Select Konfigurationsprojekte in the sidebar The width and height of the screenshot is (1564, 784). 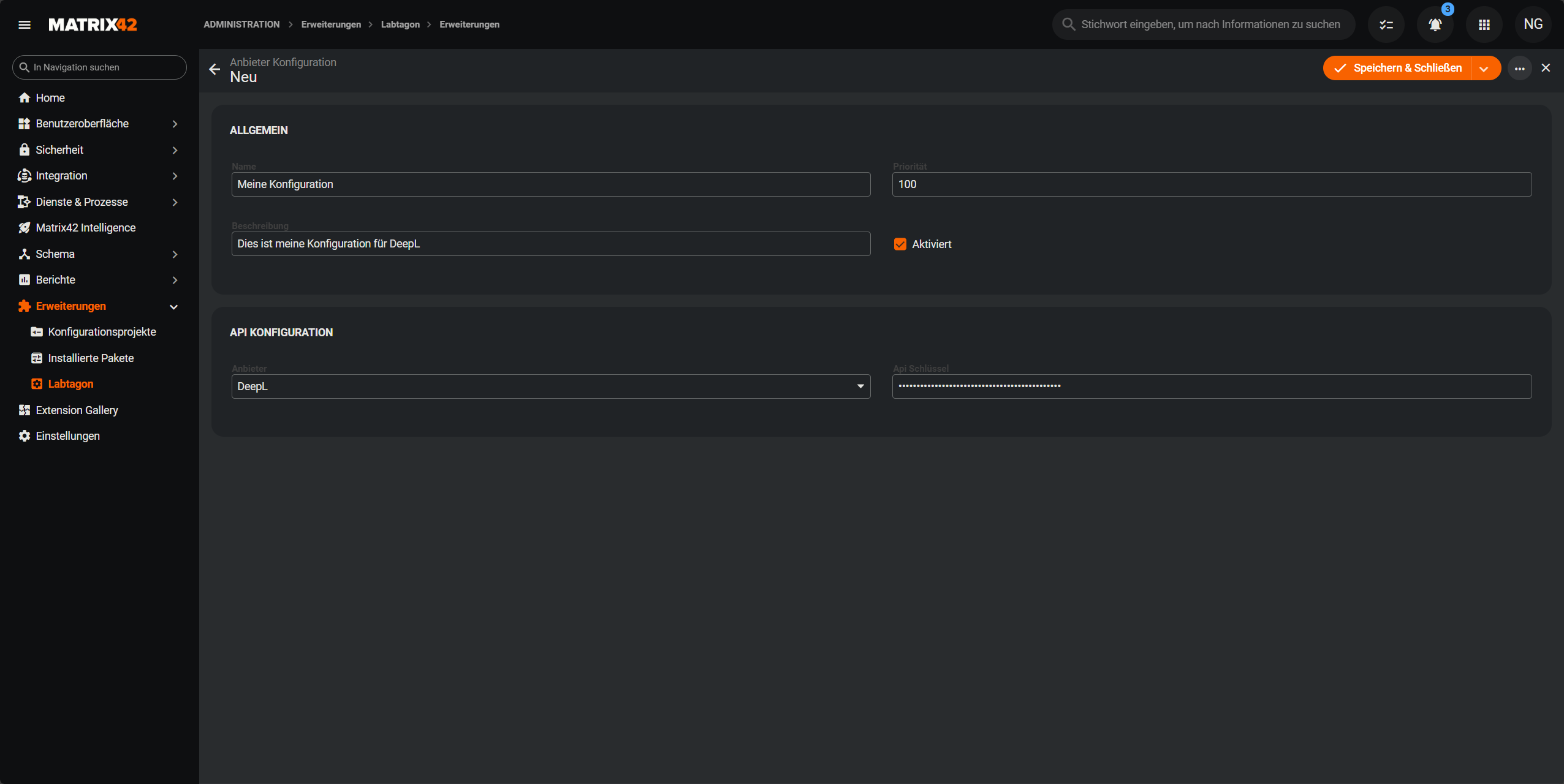click(102, 332)
